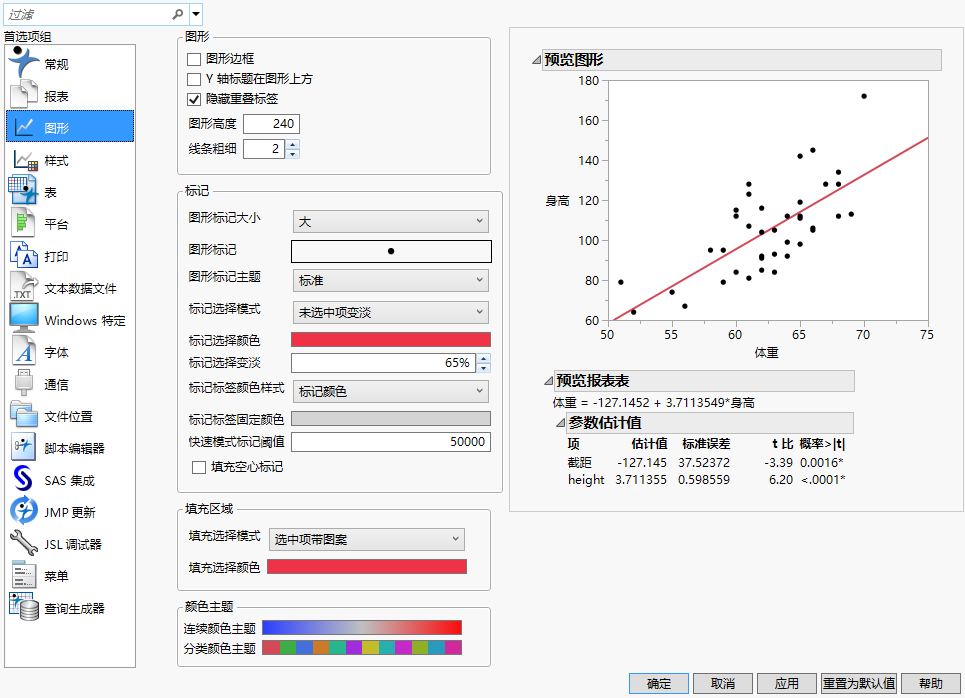This screenshot has width=965, height=698.
Task: Click the 图形高度 input field
Action: (271, 124)
